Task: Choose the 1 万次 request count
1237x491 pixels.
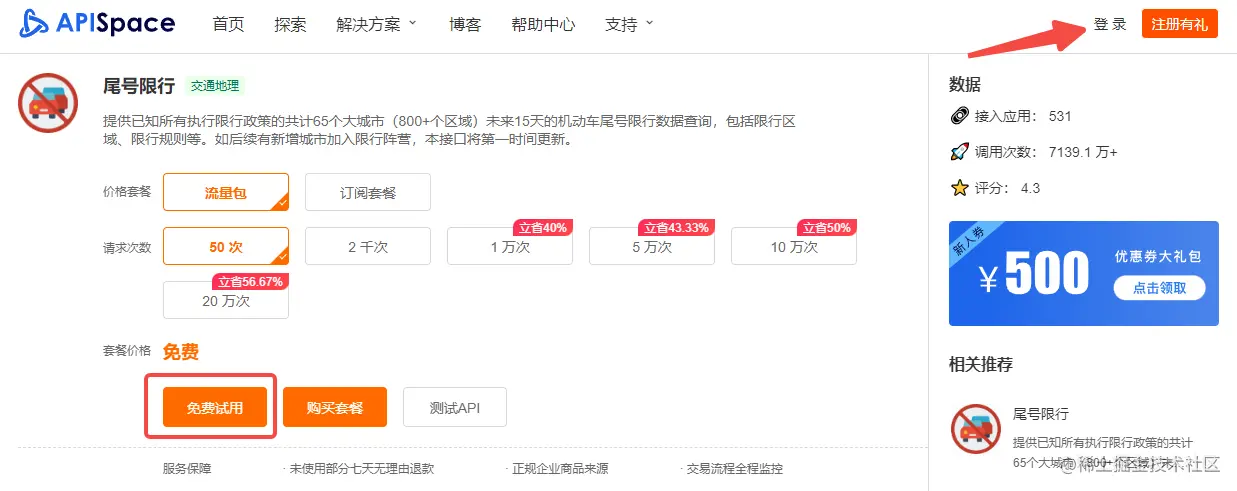Action: (x=510, y=246)
